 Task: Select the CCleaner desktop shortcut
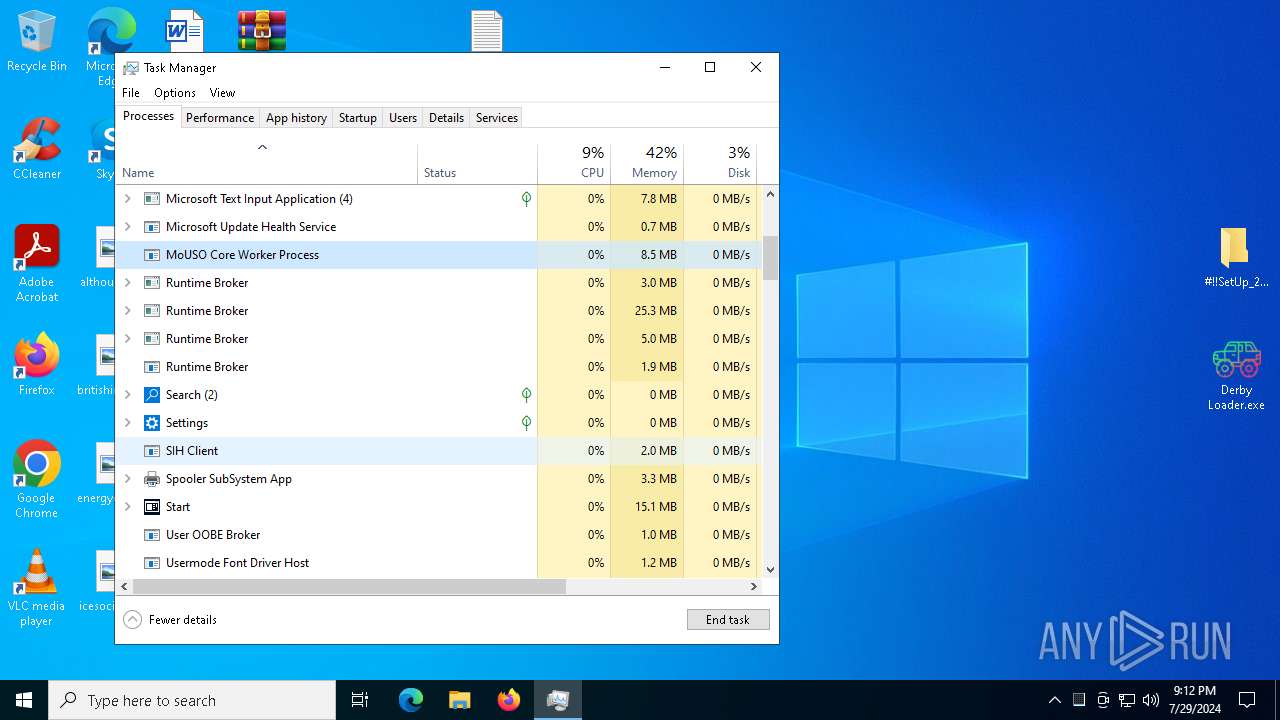[x=36, y=150]
